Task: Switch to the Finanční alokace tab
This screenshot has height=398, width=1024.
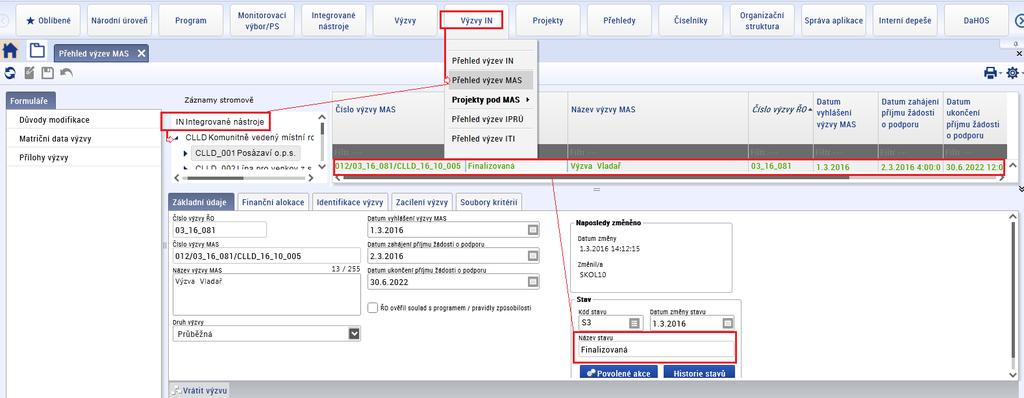Action: point(273,202)
